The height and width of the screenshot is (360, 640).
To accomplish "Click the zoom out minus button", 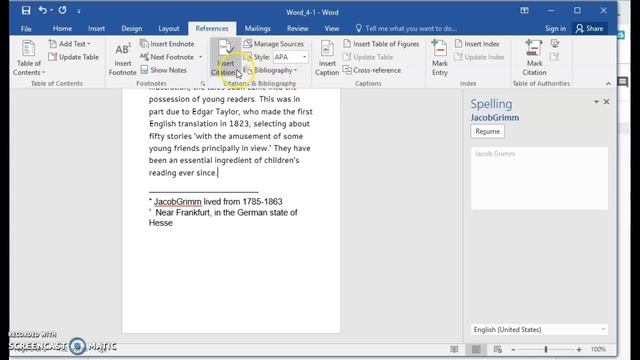I will click(x=513, y=349).
